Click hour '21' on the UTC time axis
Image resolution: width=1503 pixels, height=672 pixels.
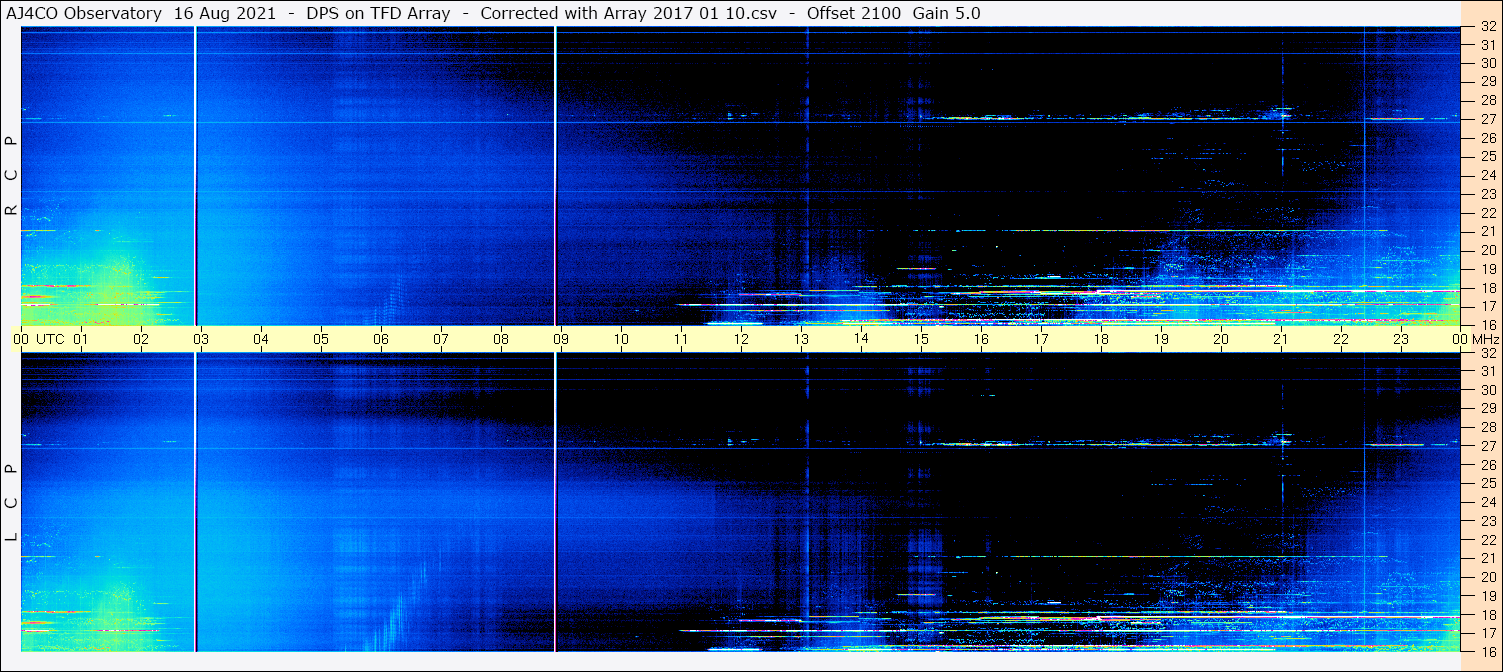point(1281,339)
